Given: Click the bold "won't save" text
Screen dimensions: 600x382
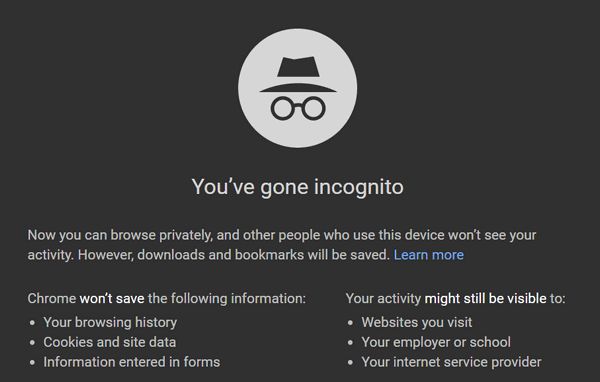Looking at the screenshot, I should coord(112,299).
